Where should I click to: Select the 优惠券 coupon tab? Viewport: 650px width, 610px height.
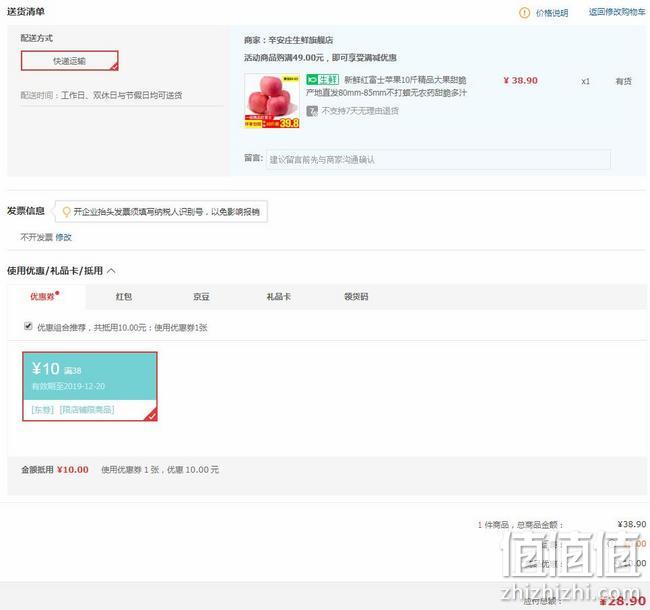click(43, 297)
